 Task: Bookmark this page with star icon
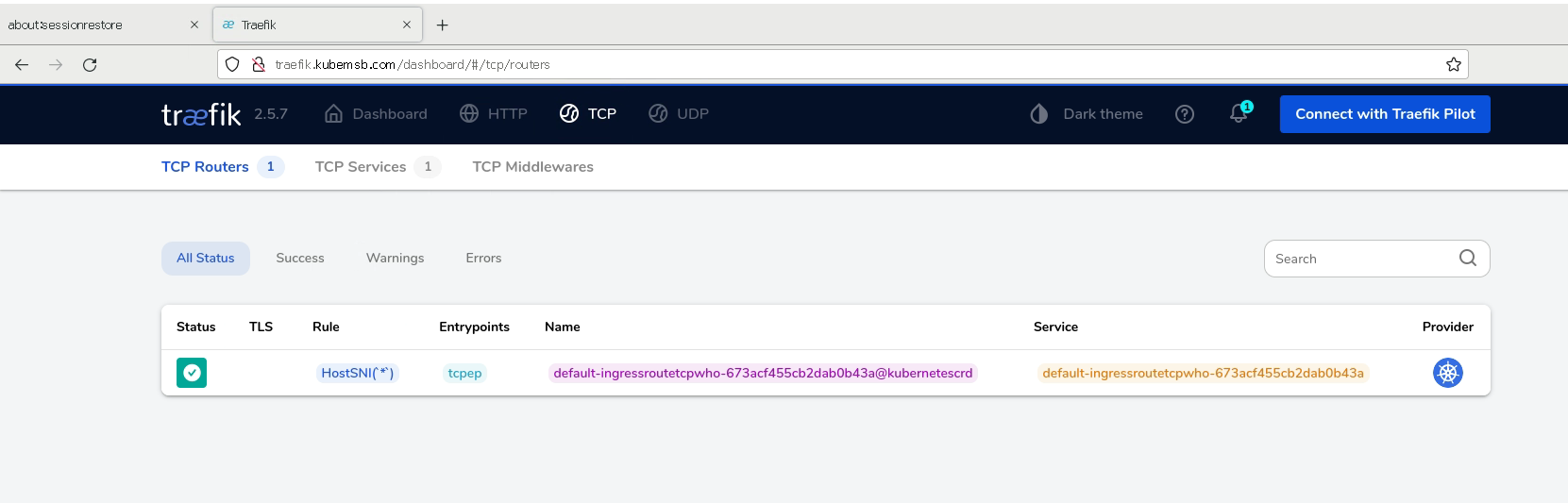click(x=1453, y=64)
